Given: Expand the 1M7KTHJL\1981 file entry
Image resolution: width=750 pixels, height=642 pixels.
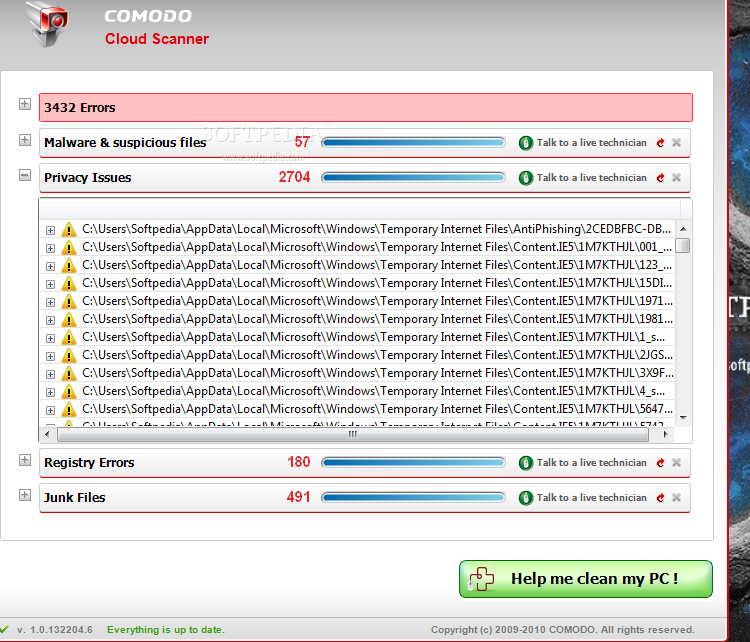Looking at the screenshot, I should click(50, 320).
